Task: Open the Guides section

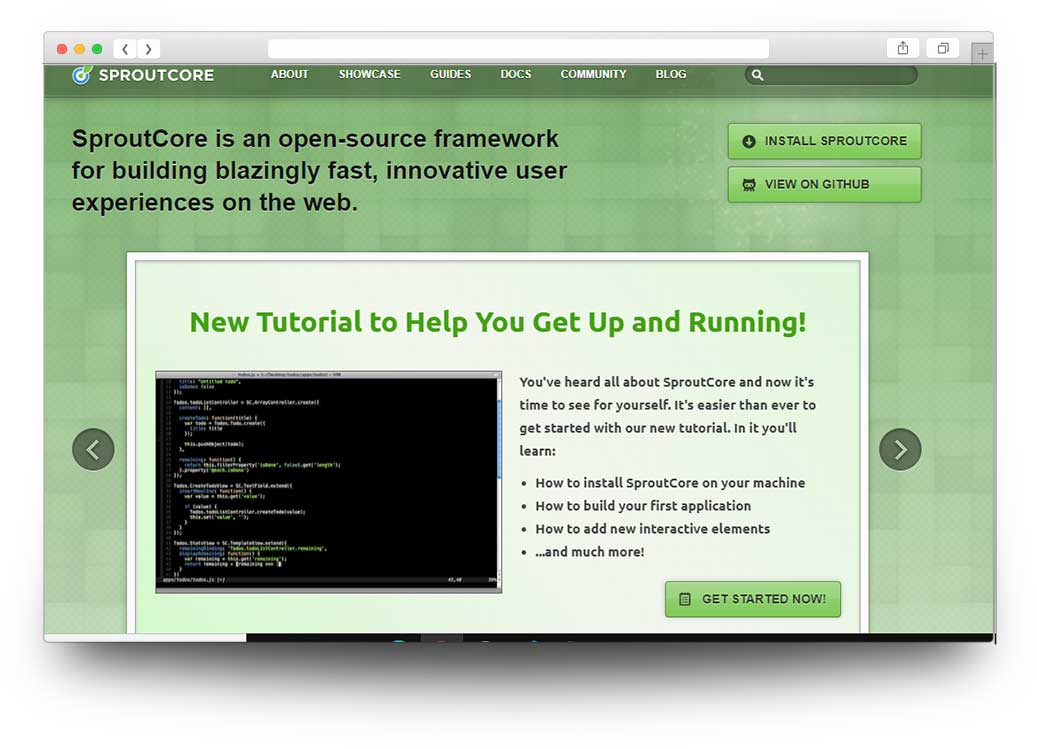Action: point(450,74)
